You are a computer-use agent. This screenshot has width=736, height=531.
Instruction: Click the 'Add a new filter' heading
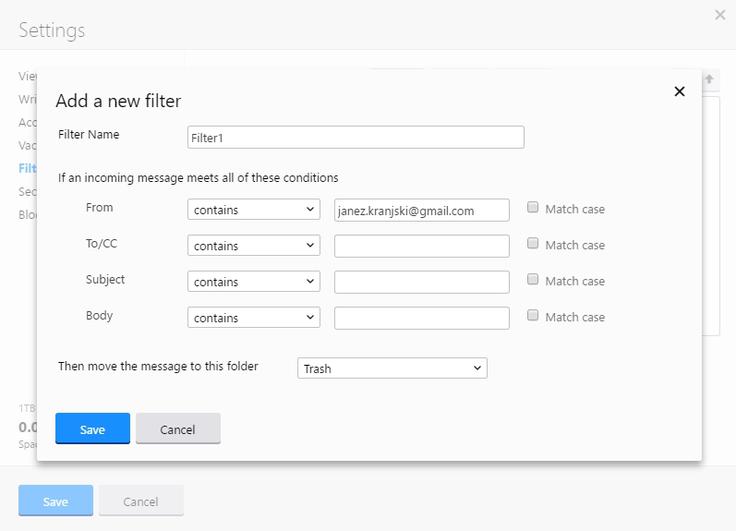click(x=118, y=101)
